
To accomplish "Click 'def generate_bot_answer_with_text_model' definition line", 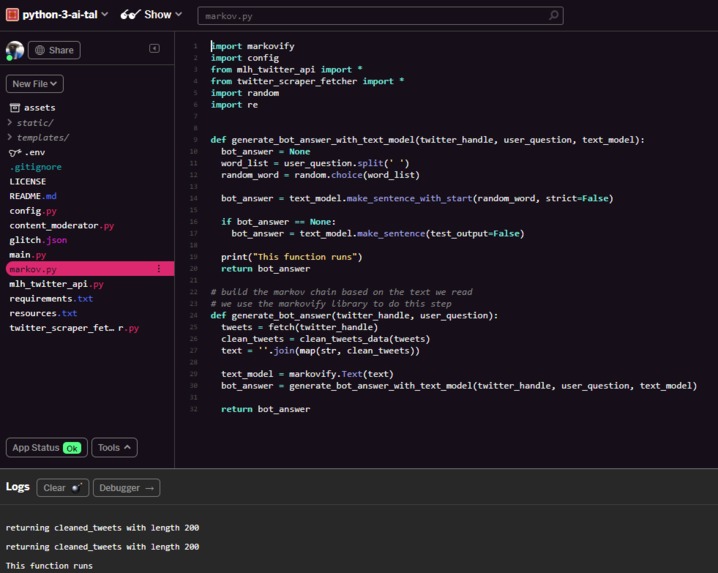I will pos(427,140).
